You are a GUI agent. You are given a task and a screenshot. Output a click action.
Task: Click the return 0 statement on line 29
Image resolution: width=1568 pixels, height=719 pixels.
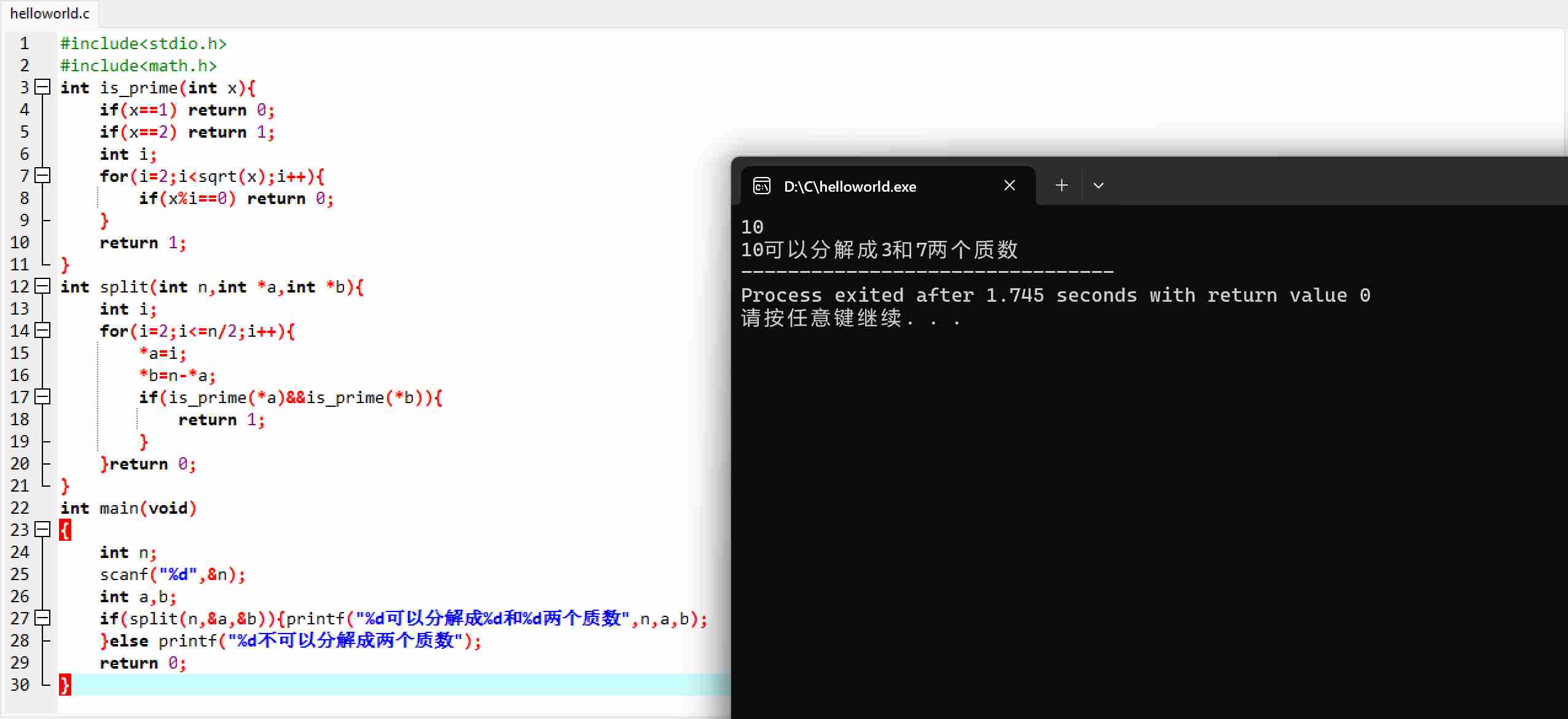tap(141, 662)
